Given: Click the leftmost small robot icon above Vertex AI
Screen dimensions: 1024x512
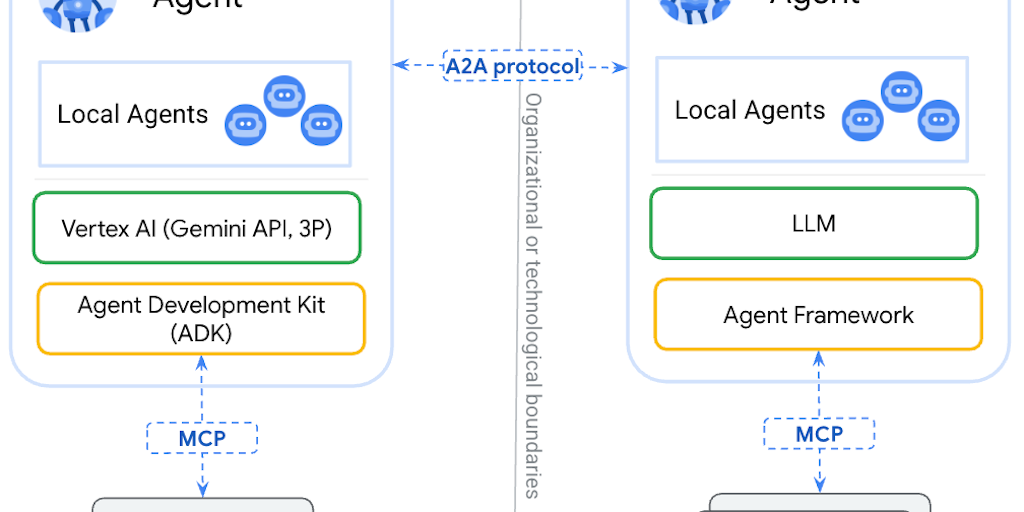Looking at the screenshot, I should pyautogui.click(x=245, y=125).
